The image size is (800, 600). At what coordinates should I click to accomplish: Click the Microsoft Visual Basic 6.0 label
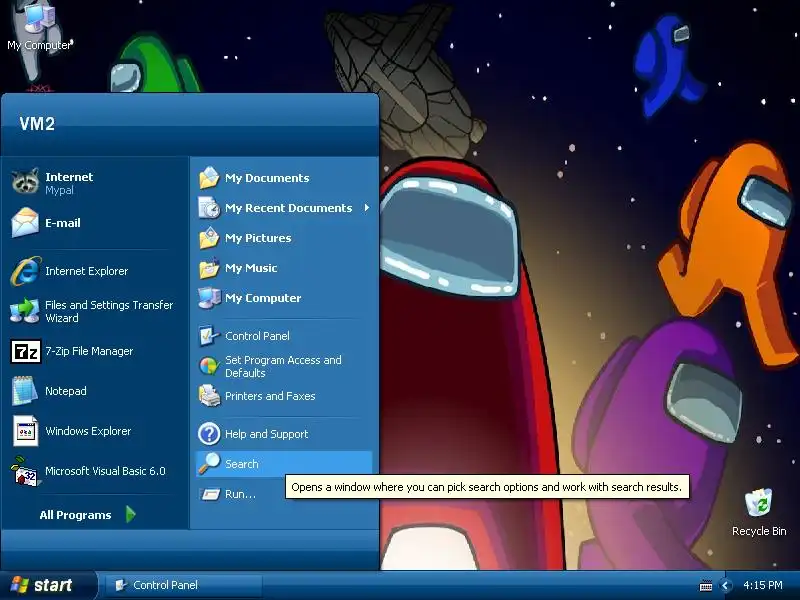click(106, 471)
